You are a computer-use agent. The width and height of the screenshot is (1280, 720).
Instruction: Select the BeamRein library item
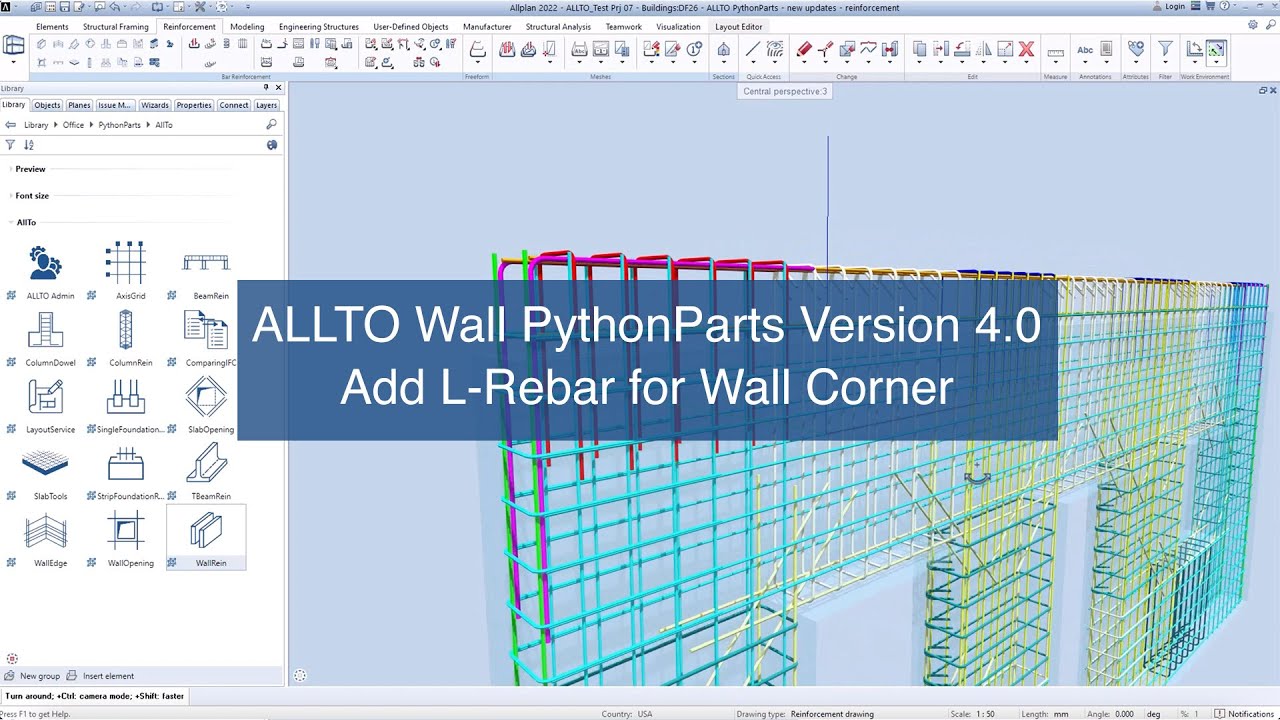206,270
